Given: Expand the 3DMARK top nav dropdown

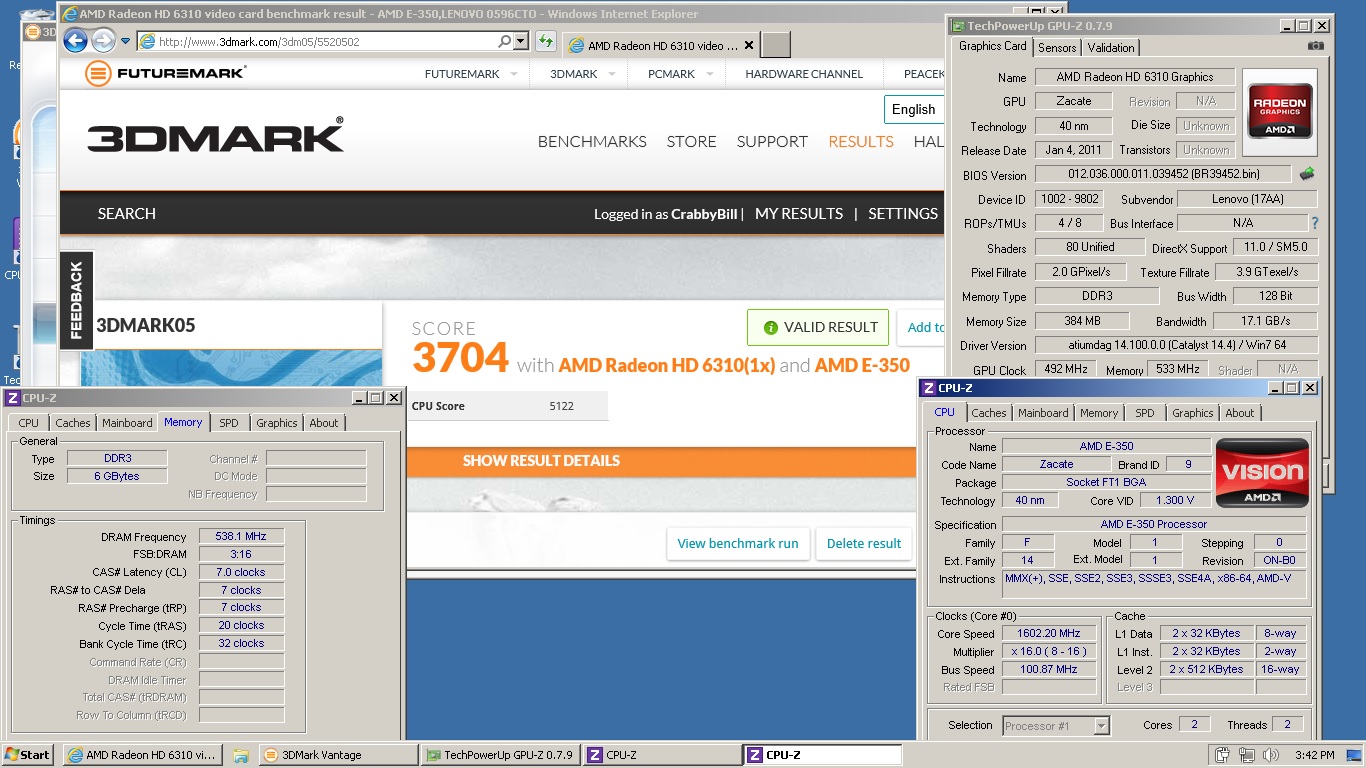Looking at the screenshot, I should 612,74.
